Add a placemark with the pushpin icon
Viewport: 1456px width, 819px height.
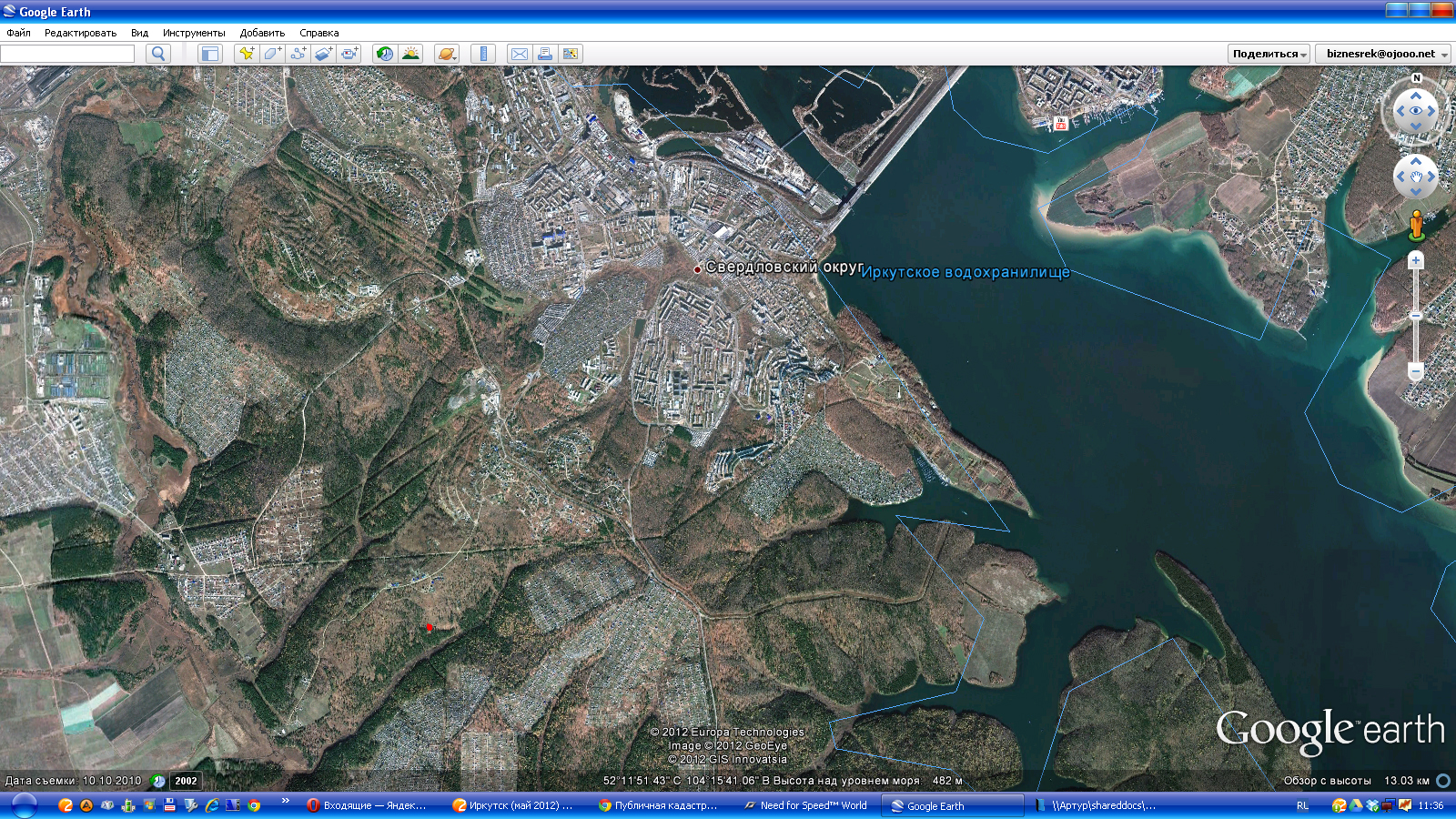pyautogui.click(x=247, y=54)
